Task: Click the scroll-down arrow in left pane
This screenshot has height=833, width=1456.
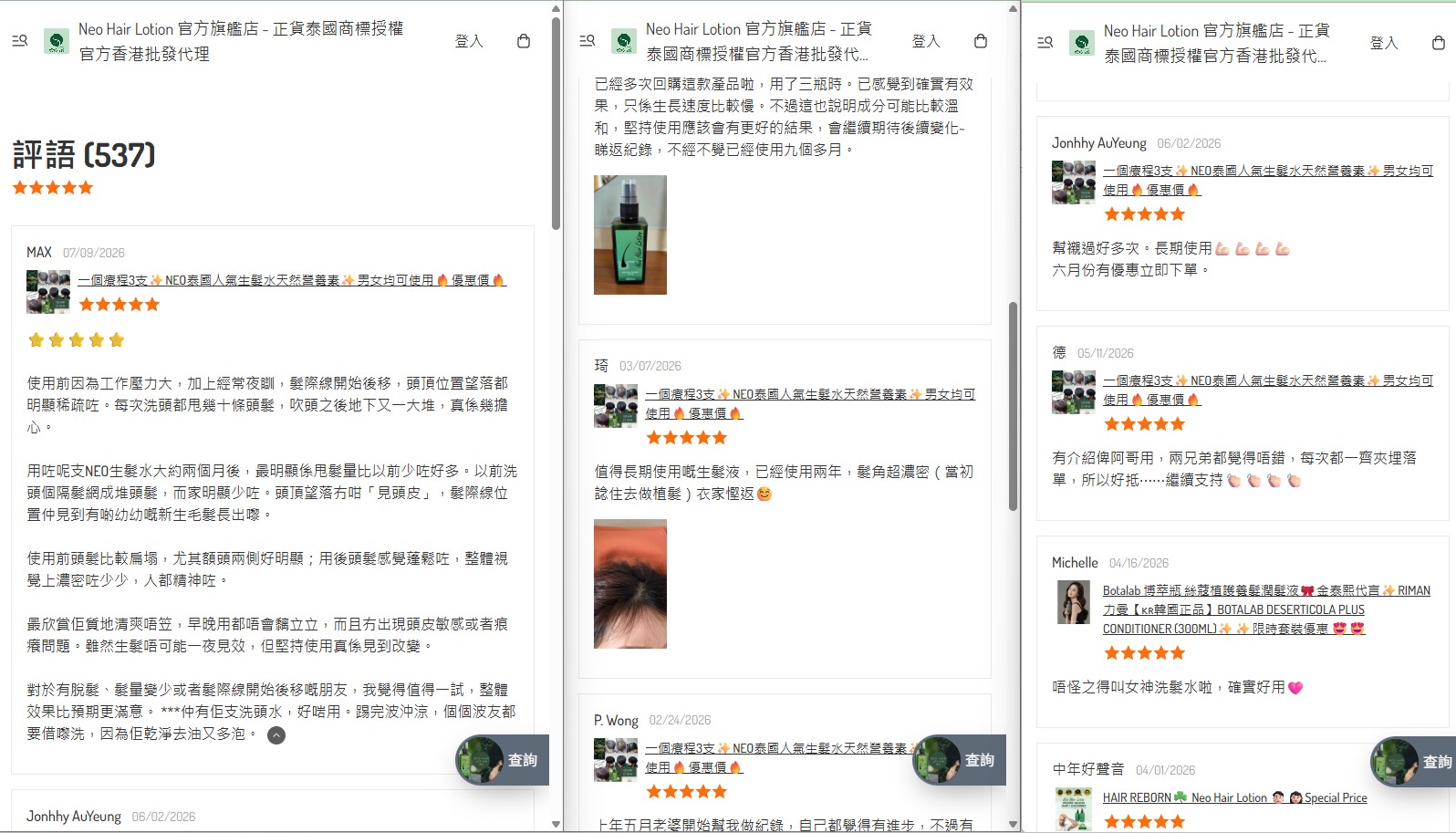Action: [556, 824]
